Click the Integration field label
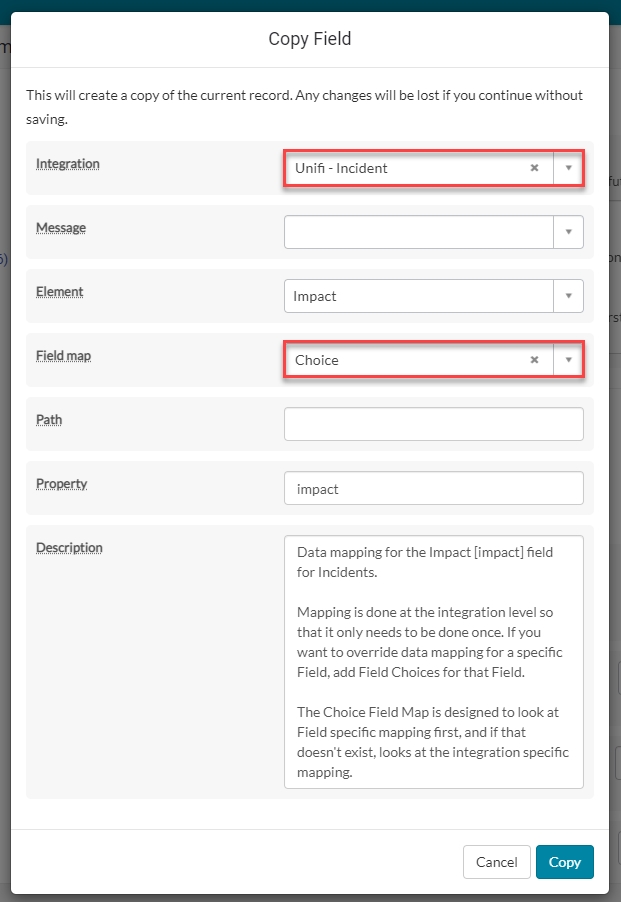Image resolution: width=621 pixels, height=902 pixels. pyautogui.click(x=68, y=163)
